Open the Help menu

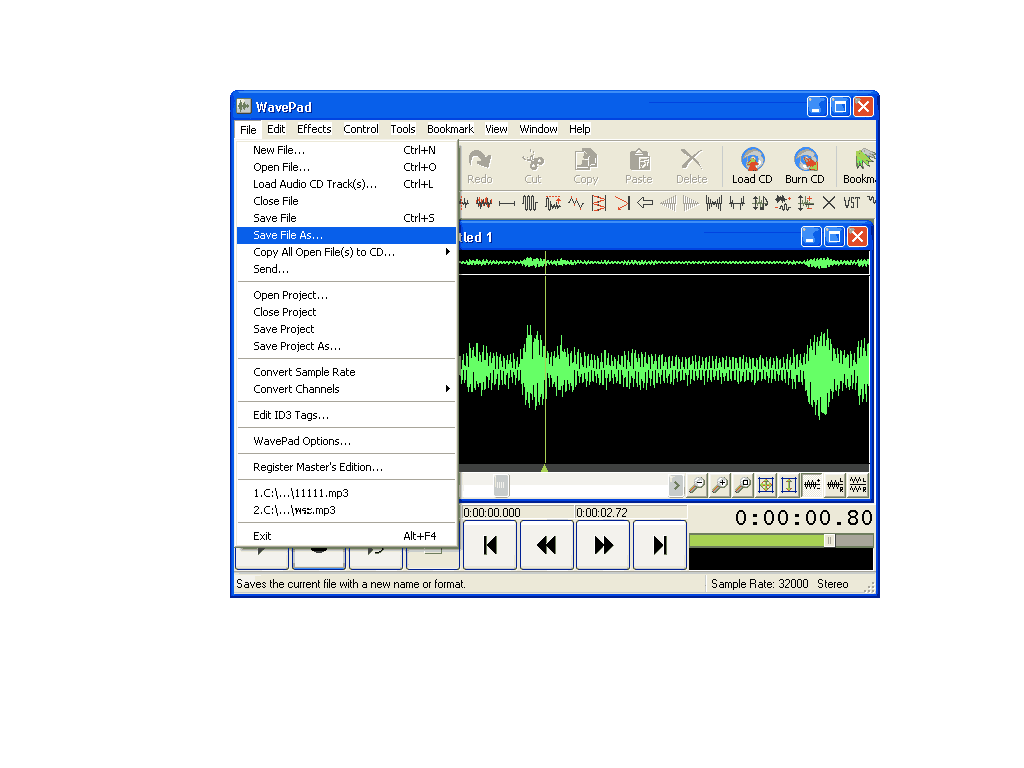tap(579, 129)
